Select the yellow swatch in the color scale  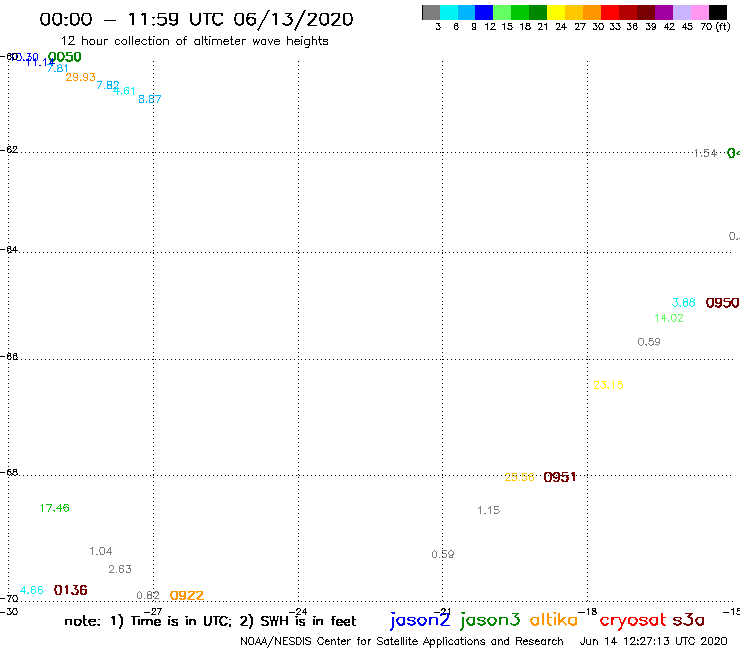(556, 13)
